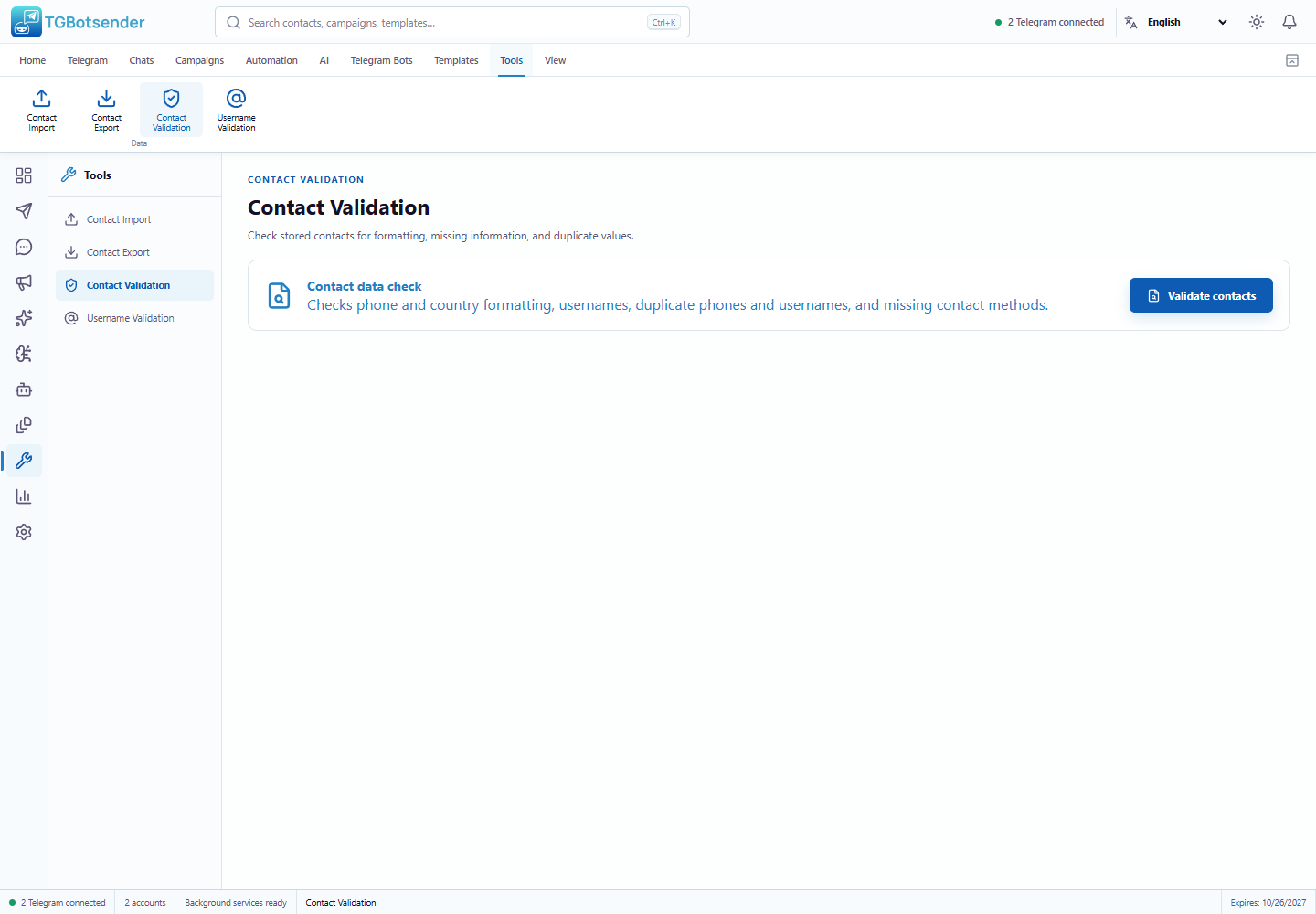The width and height of the screenshot is (1316, 914).
Task: Select the Tools tab in the menu bar
Action: click(512, 60)
